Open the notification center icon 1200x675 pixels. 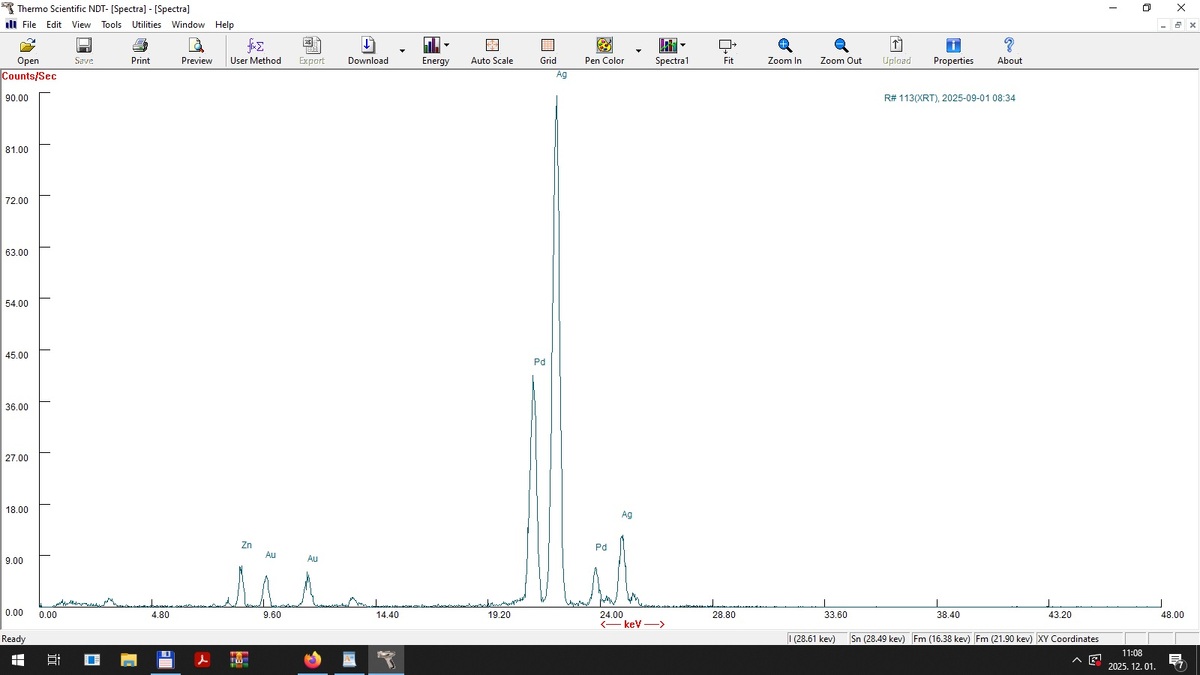coord(1177,660)
